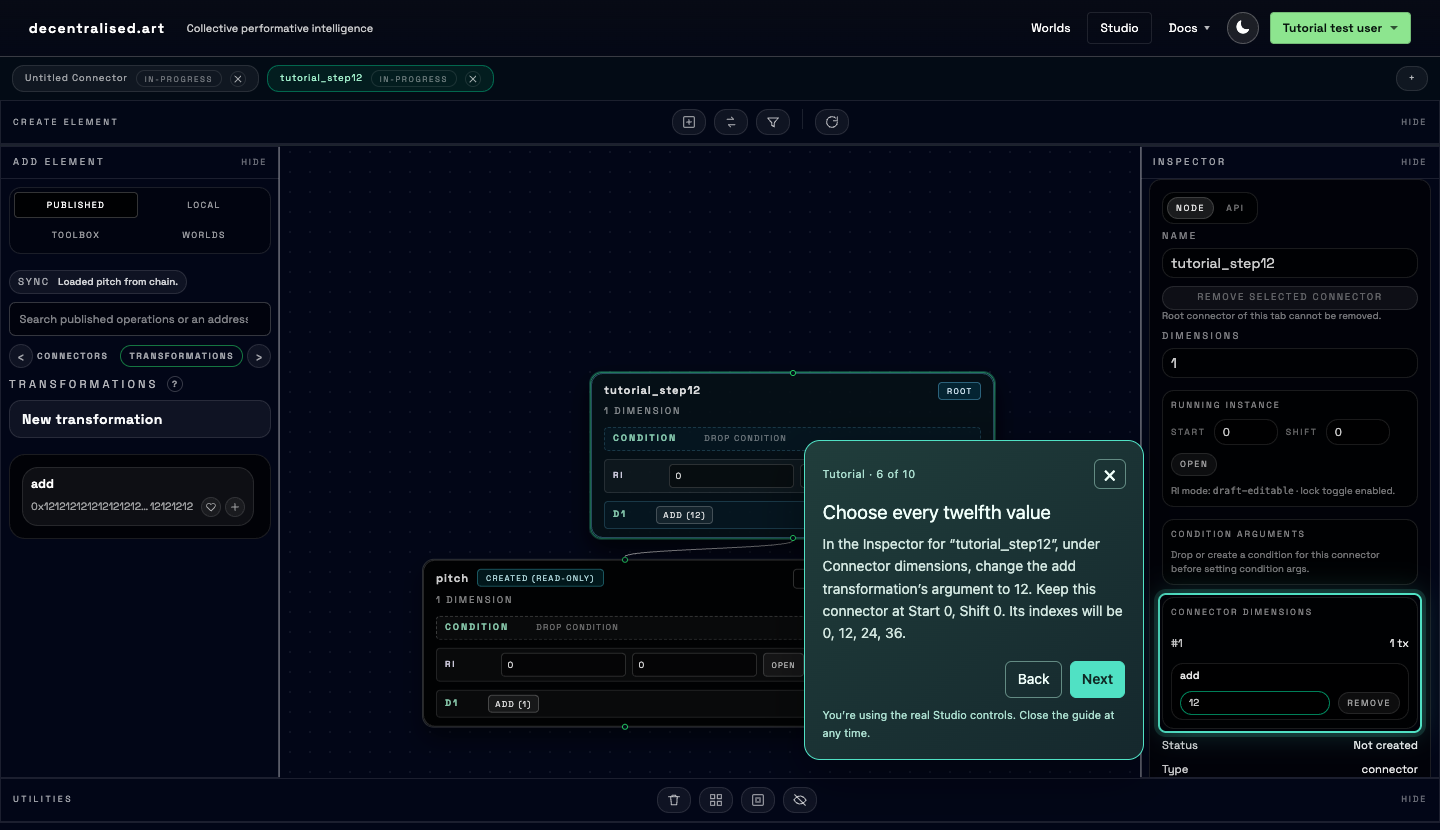Click the Inspector Name field tutorial_step12

coord(1290,263)
